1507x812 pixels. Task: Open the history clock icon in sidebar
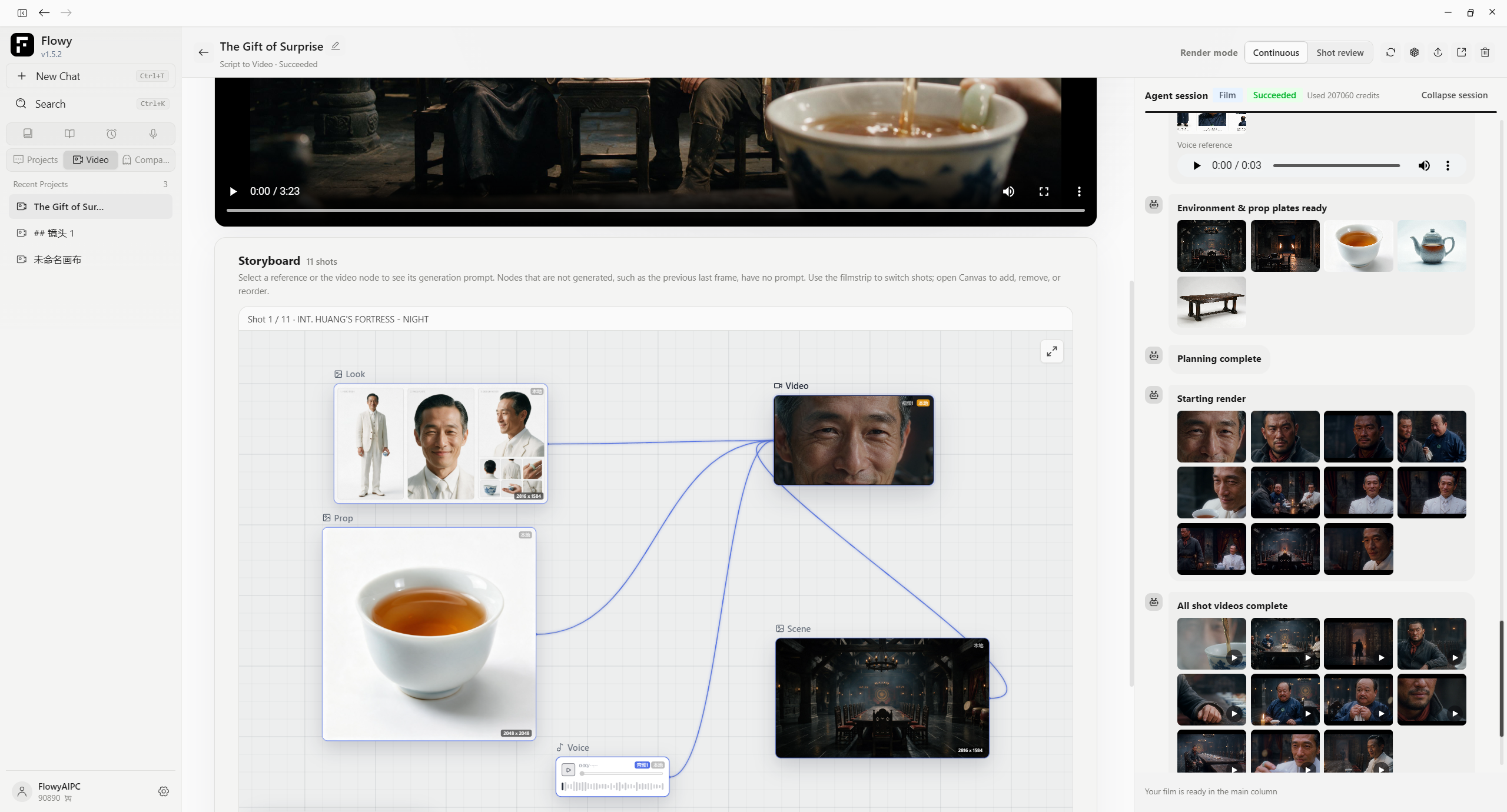[x=111, y=134]
